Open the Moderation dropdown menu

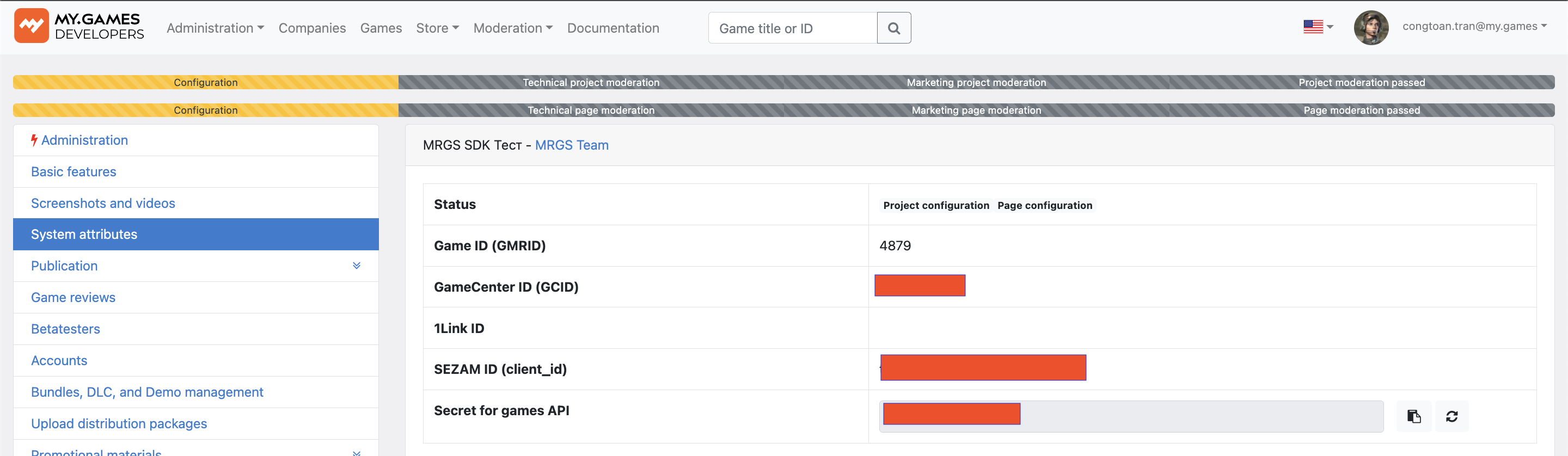pyautogui.click(x=513, y=28)
